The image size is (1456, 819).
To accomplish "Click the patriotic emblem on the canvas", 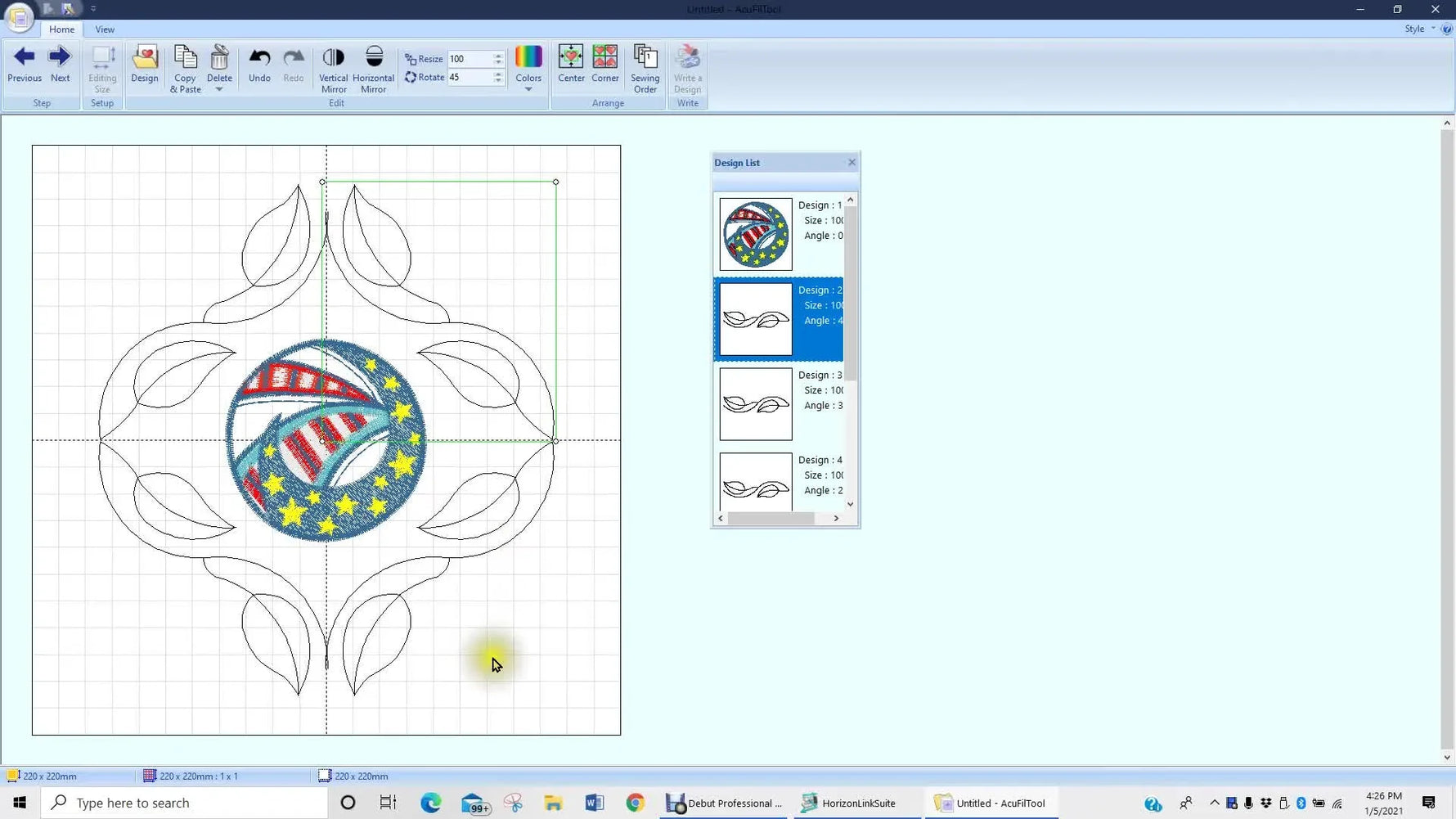I will coord(326,440).
